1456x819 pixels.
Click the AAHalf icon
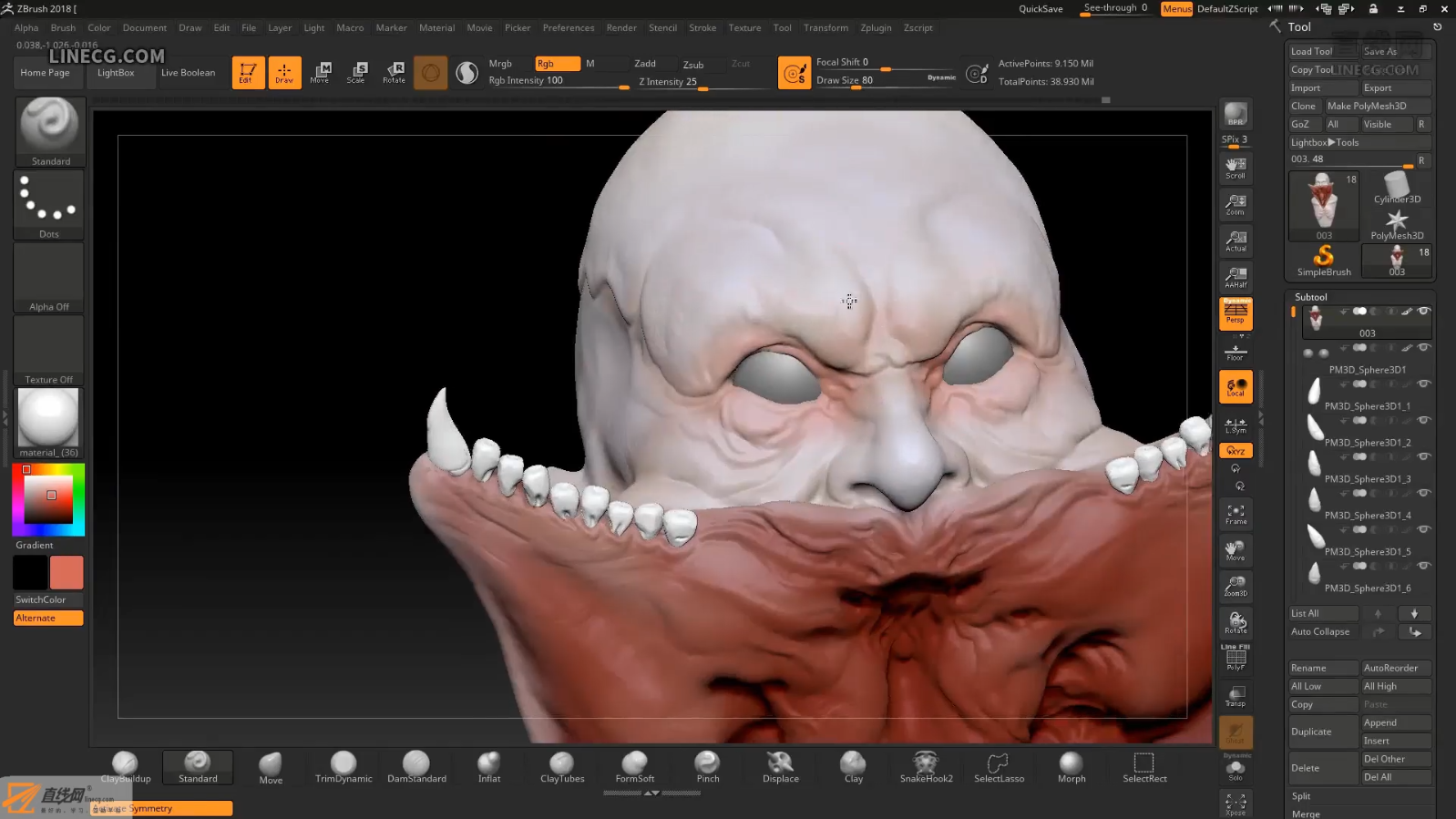pyautogui.click(x=1236, y=277)
